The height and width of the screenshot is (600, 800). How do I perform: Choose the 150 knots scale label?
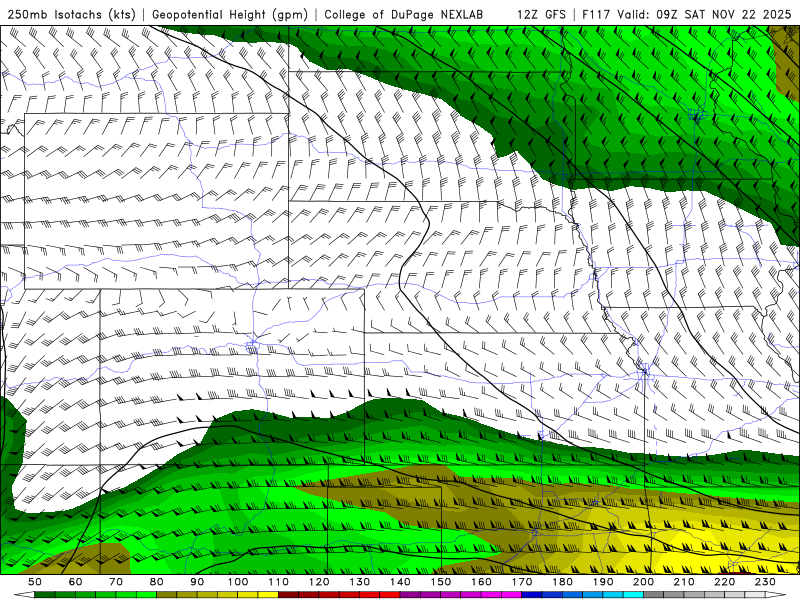[x=441, y=582]
